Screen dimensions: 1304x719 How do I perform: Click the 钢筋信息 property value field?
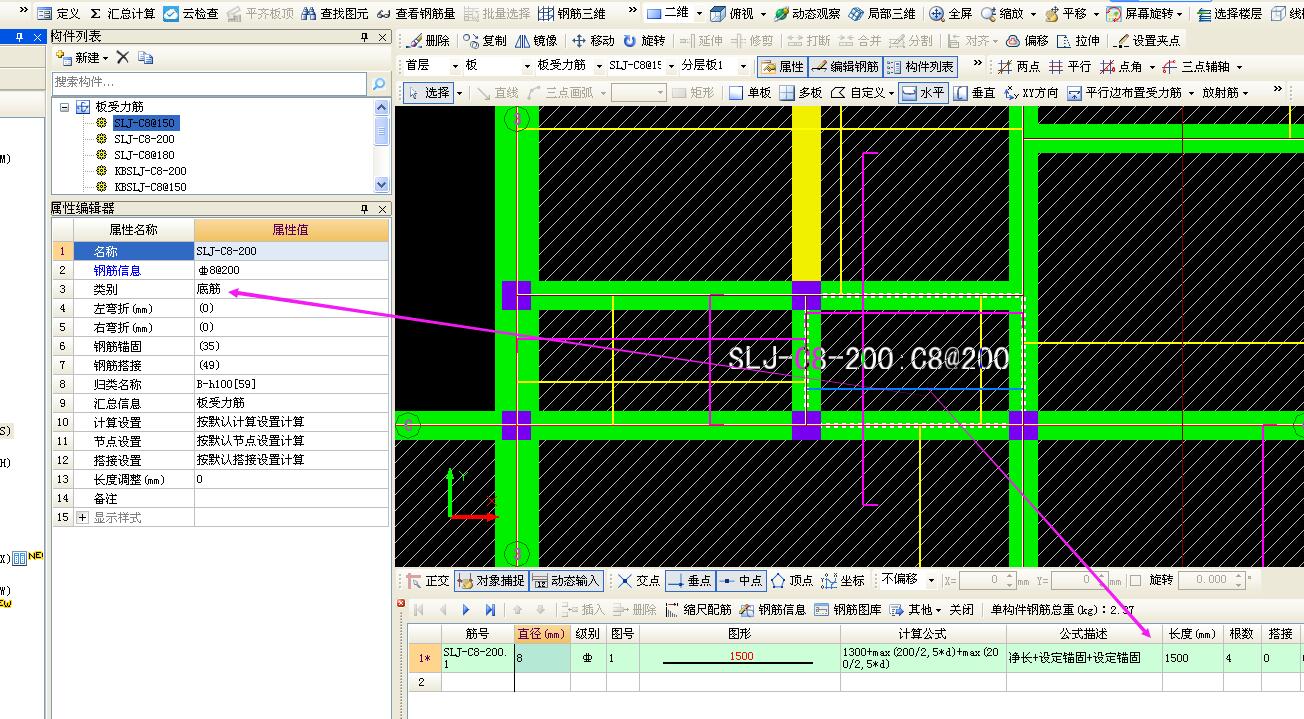click(x=291, y=270)
